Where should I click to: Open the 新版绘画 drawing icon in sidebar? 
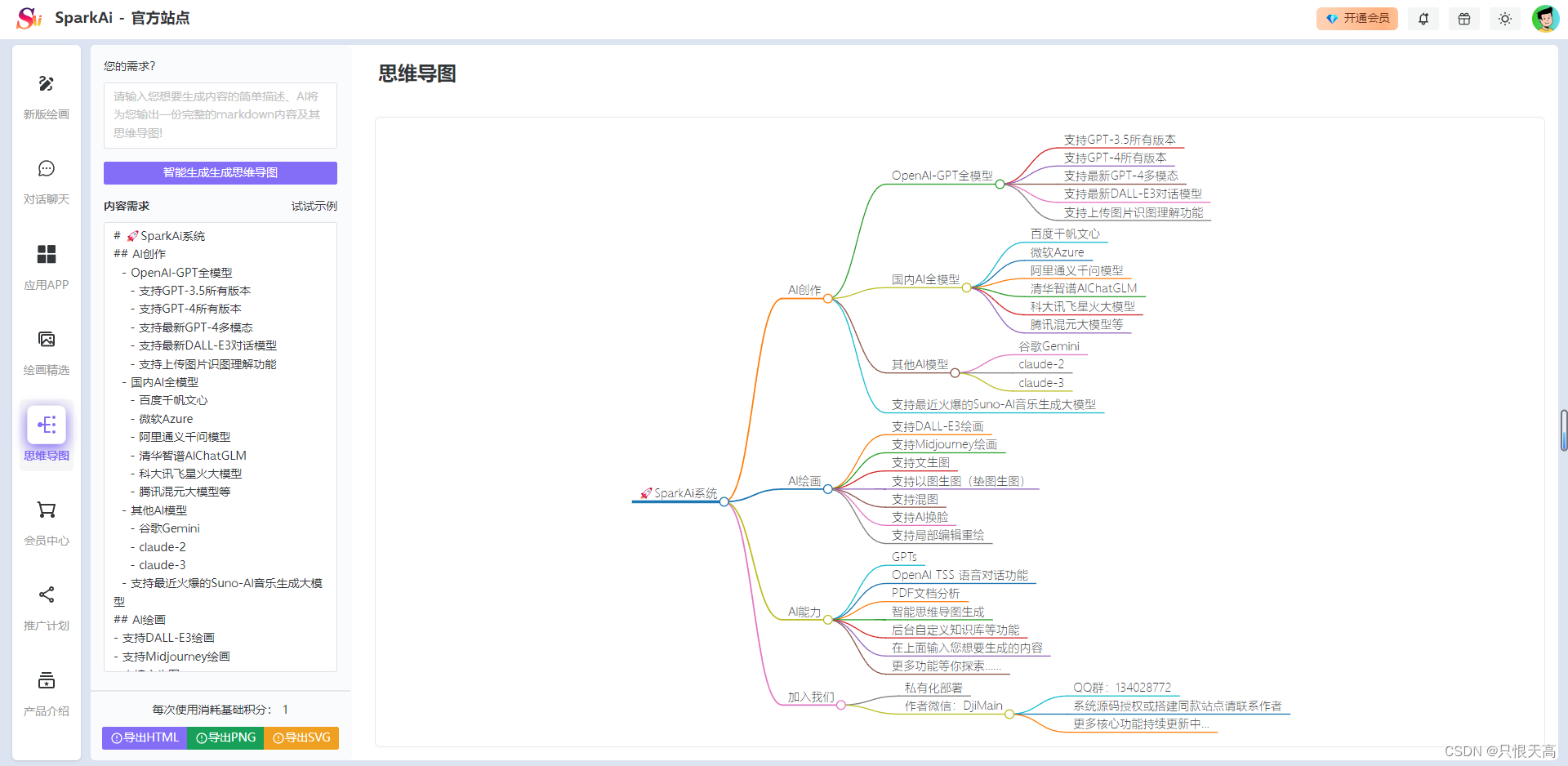[47, 84]
